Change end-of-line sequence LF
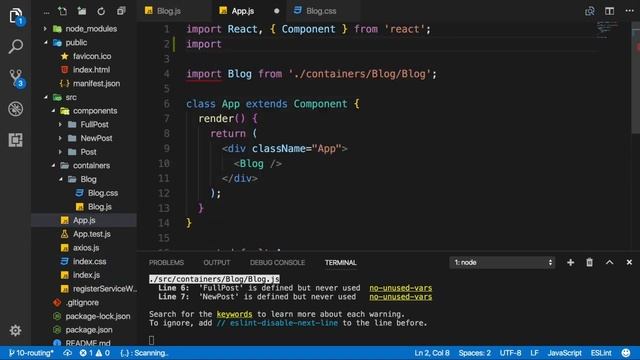Screen dimensions: 640x360 click(x=534, y=353)
